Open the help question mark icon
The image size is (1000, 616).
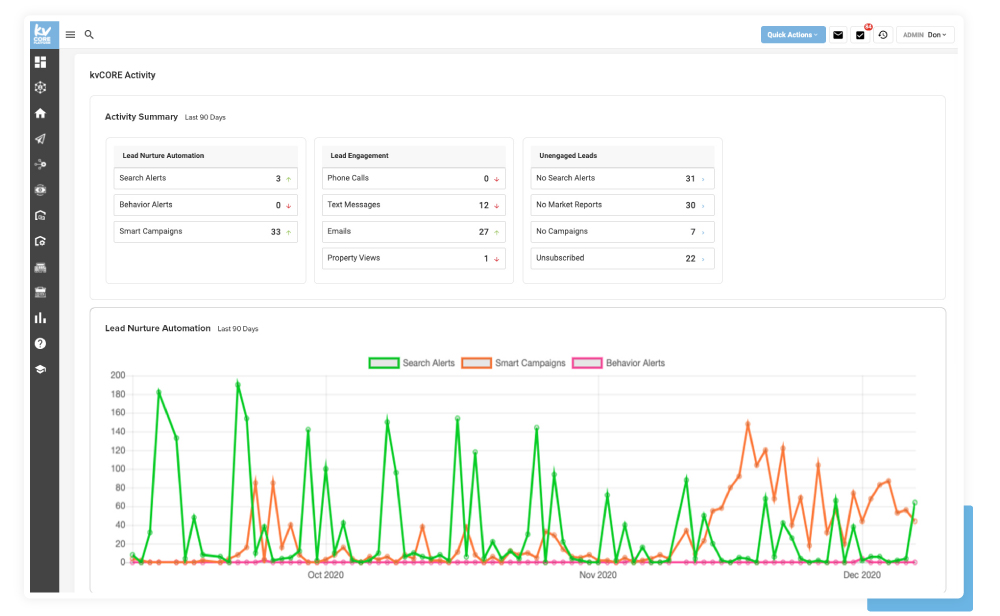coord(40,343)
